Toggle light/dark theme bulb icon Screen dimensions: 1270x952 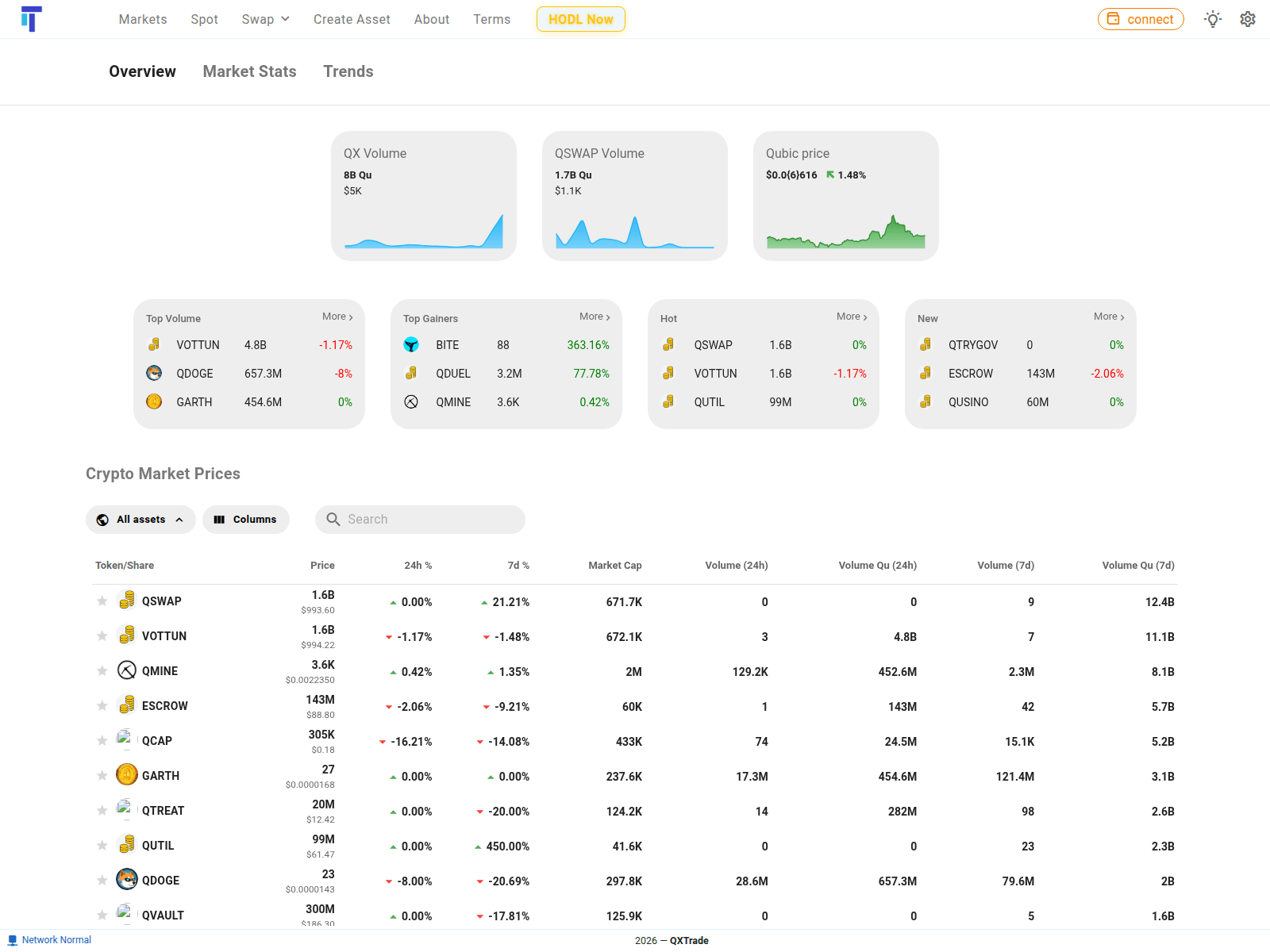pyautogui.click(x=1213, y=19)
